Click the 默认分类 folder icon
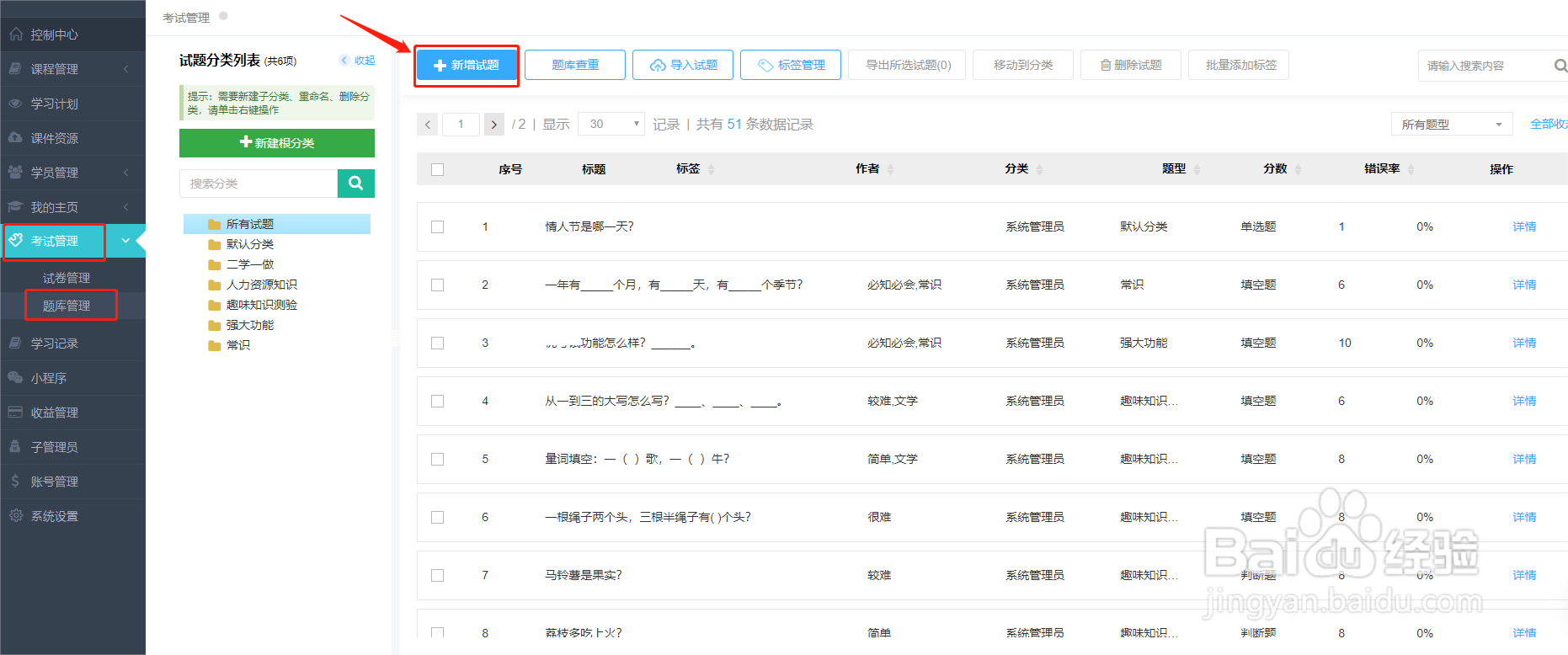Image resolution: width=1568 pixels, height=655 pixels. (x=214, y=244)
